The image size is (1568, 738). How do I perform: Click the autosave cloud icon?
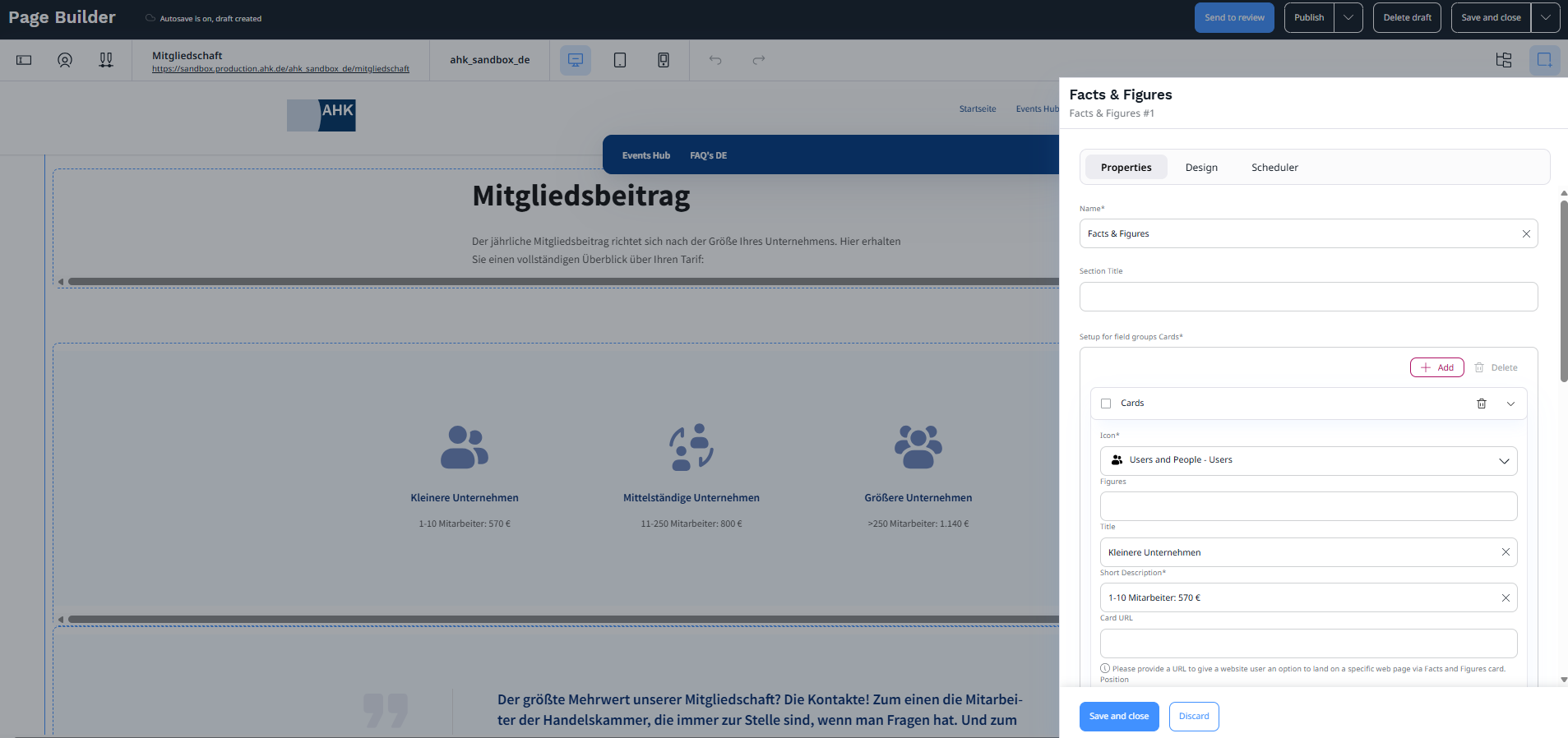pyautogui.click(x=150, y=18)
